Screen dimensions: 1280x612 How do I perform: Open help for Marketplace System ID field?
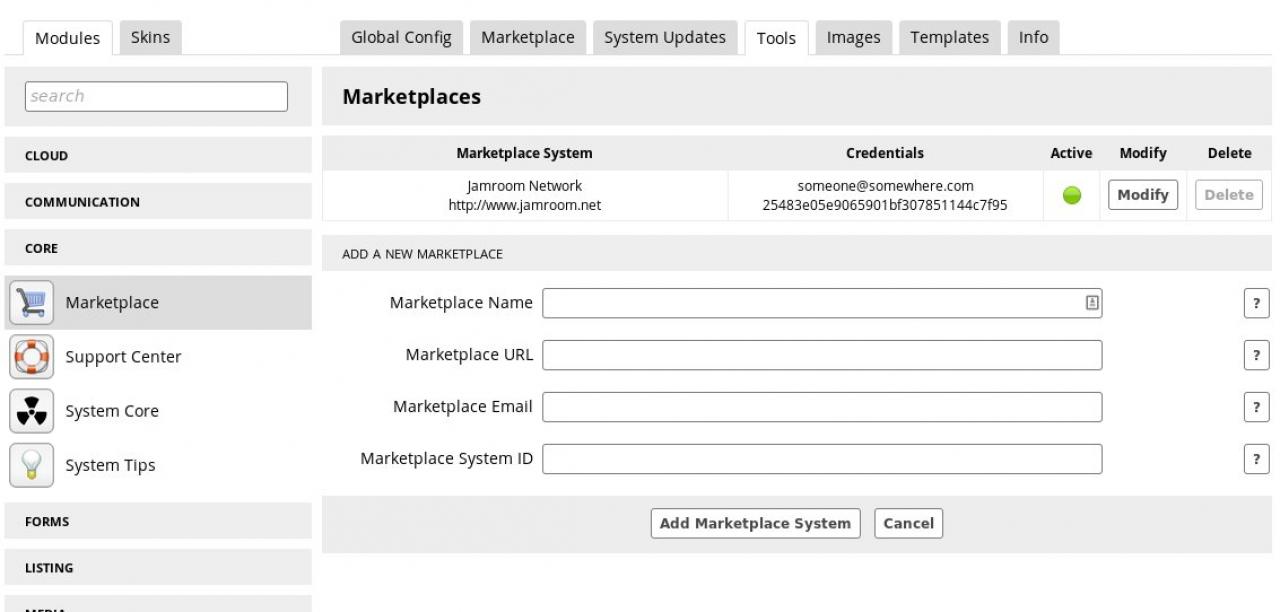1255,459
